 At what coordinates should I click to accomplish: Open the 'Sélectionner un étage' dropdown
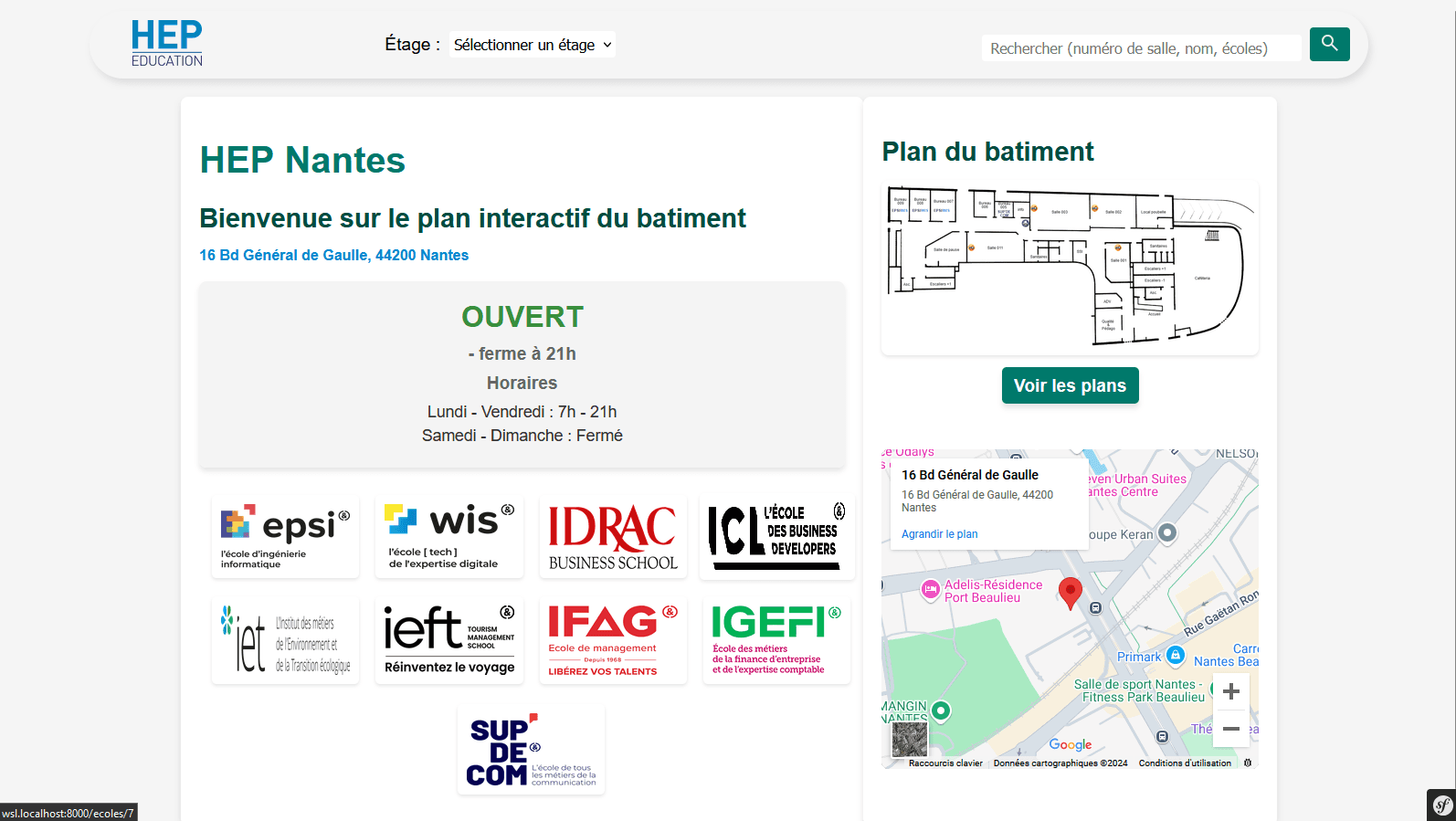[533, 45]
